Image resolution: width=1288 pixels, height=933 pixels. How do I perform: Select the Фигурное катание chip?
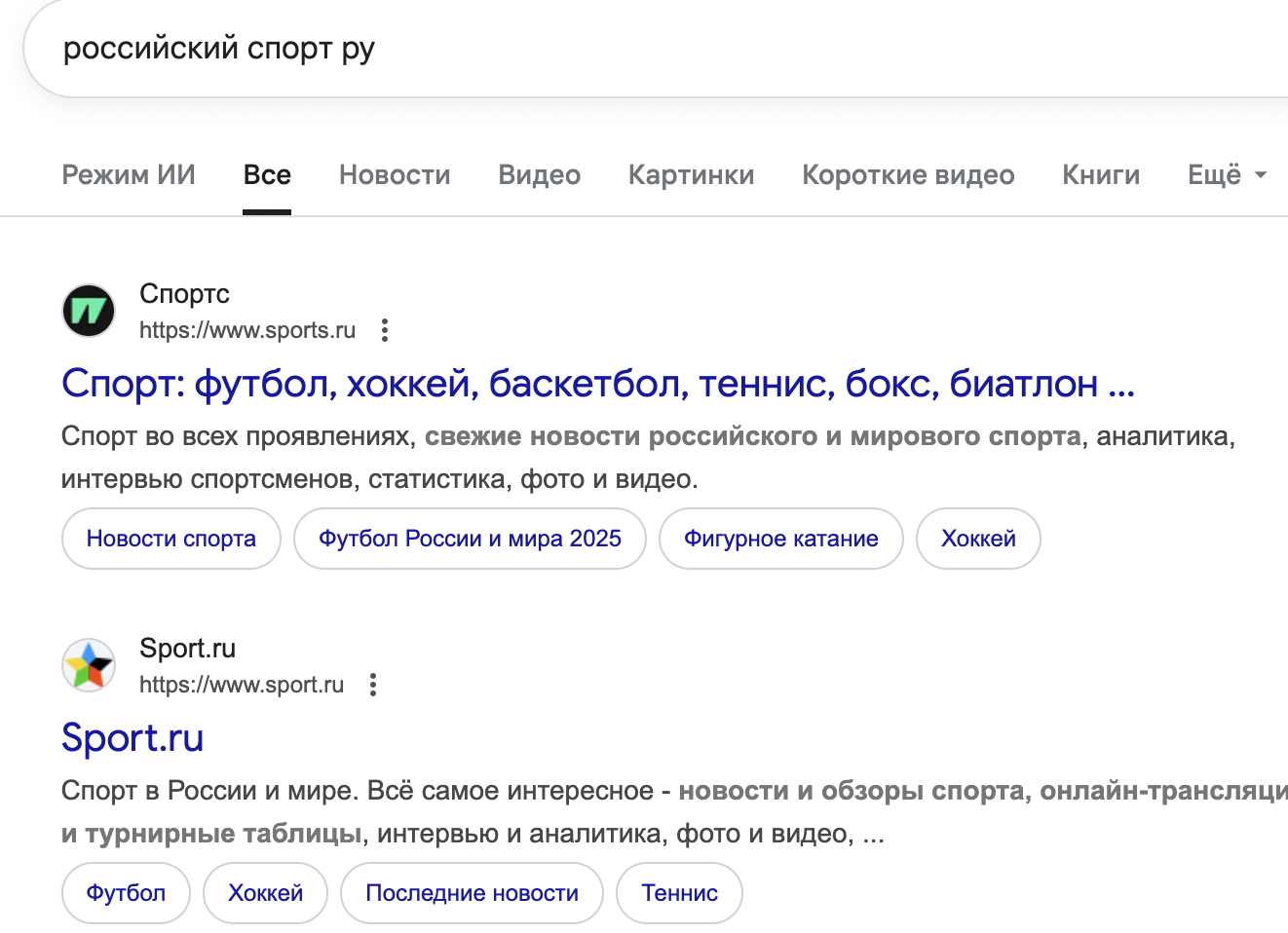point(780,539)
